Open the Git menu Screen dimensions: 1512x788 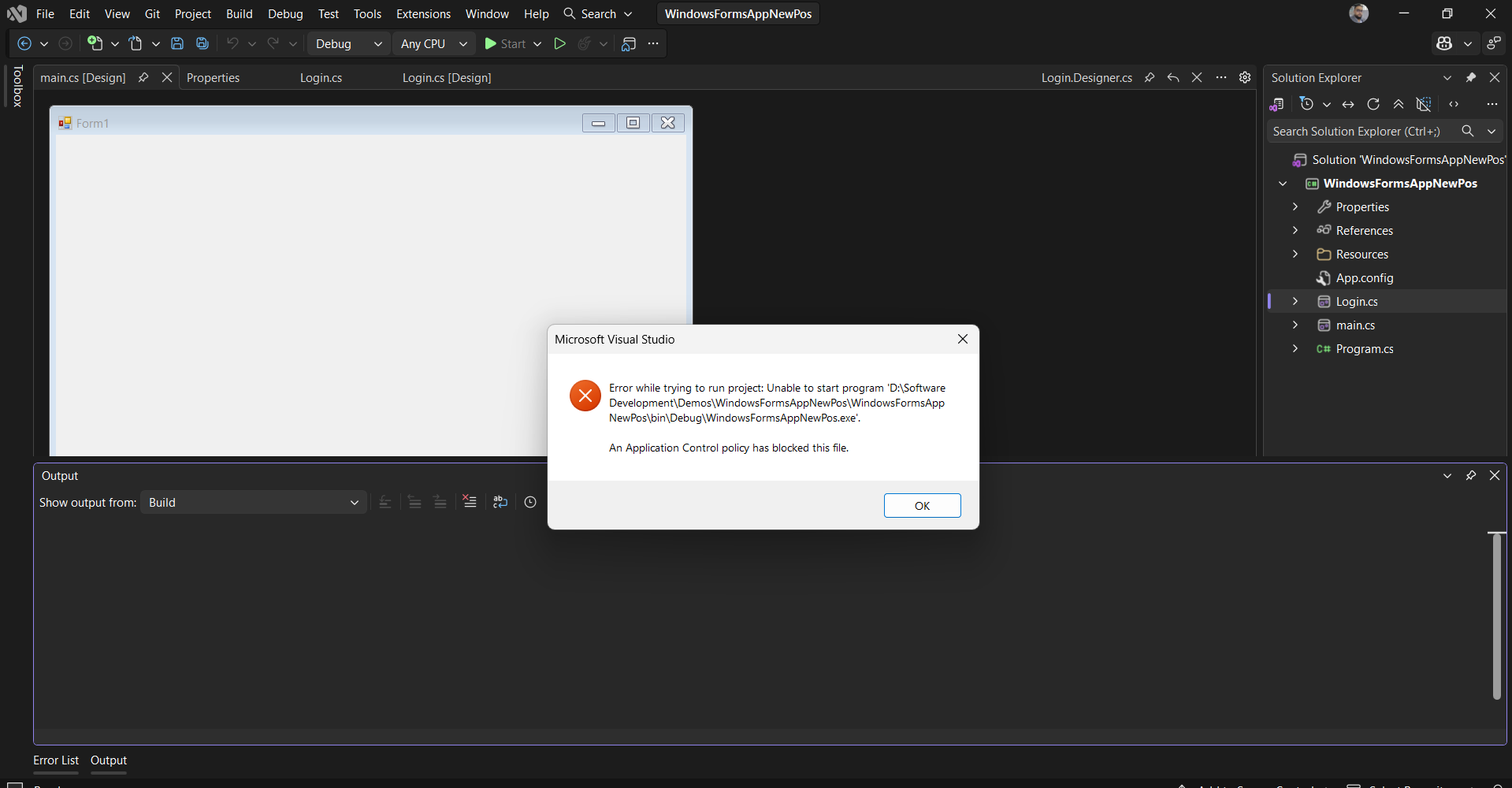152,14
